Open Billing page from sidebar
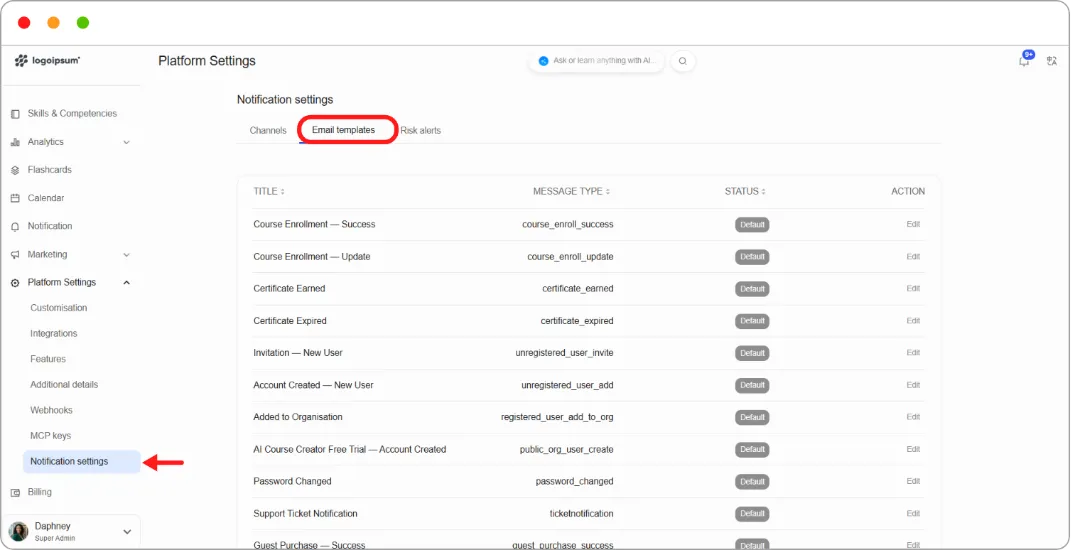 pyautogui.click(x=40, y=493)
